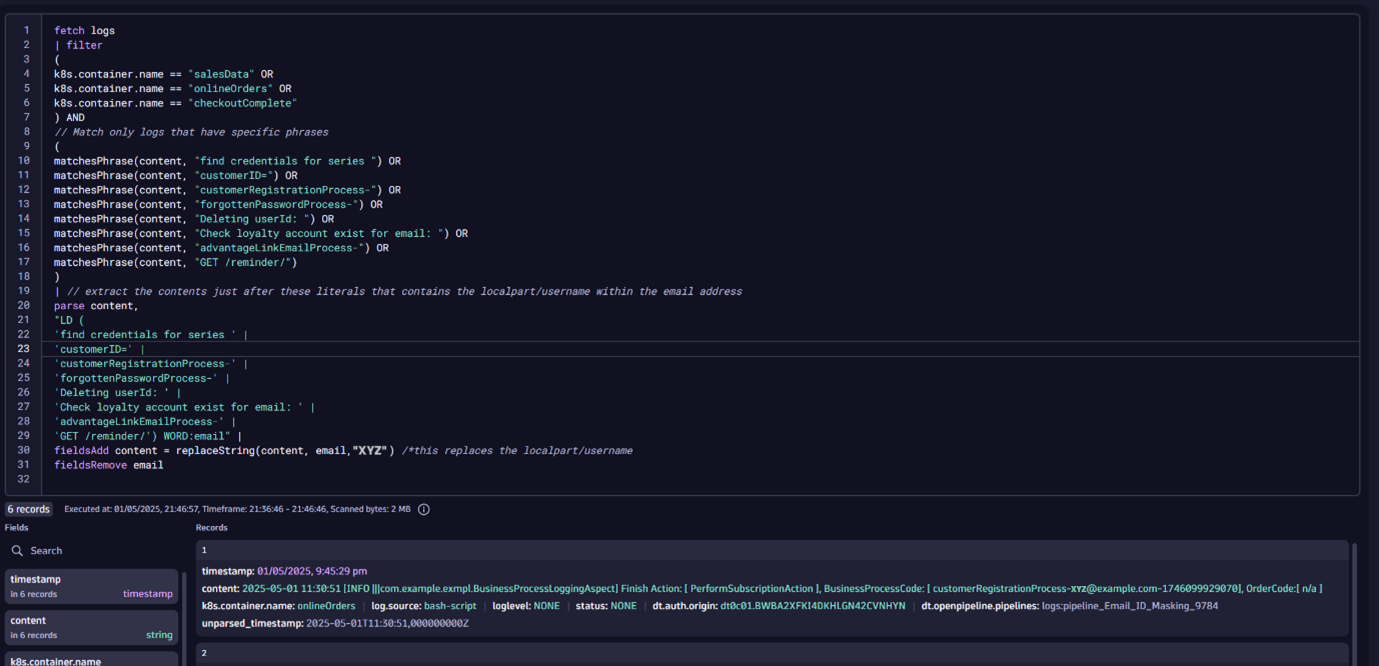
Task: Open record 2 in the Records list
Action: pos(204,653)
